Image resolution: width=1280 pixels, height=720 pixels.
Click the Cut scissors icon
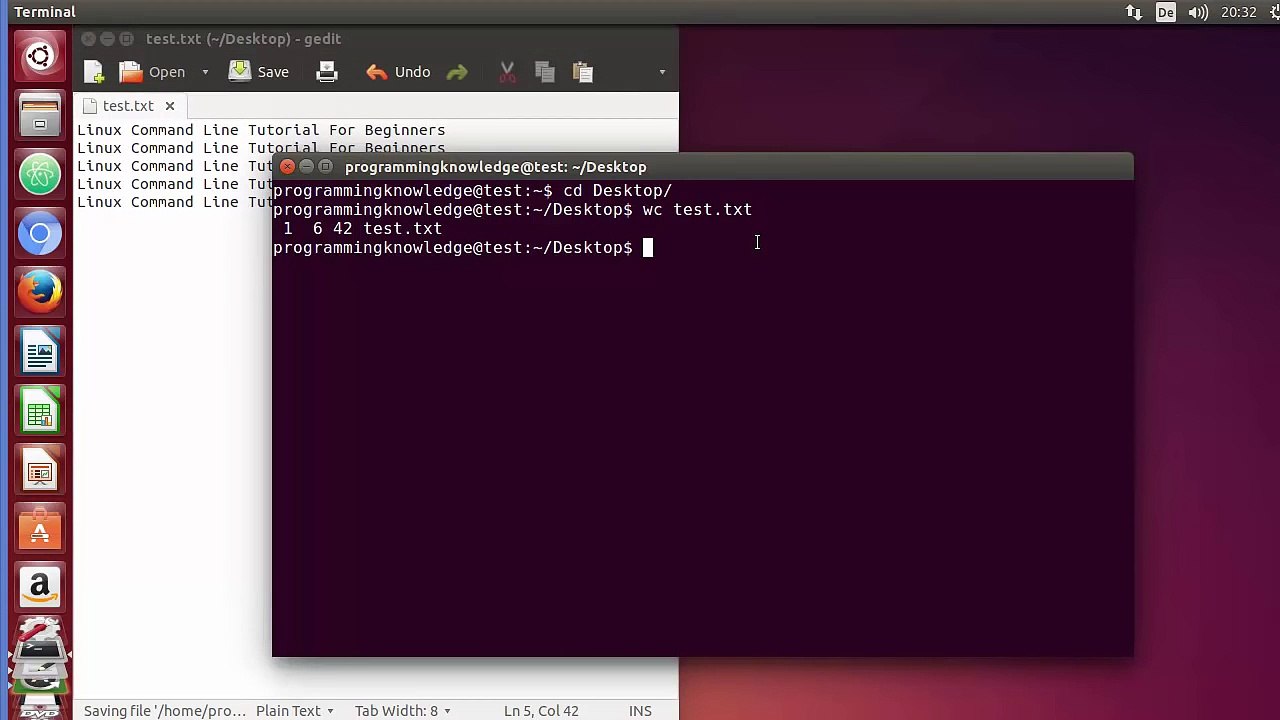[507, 72]
